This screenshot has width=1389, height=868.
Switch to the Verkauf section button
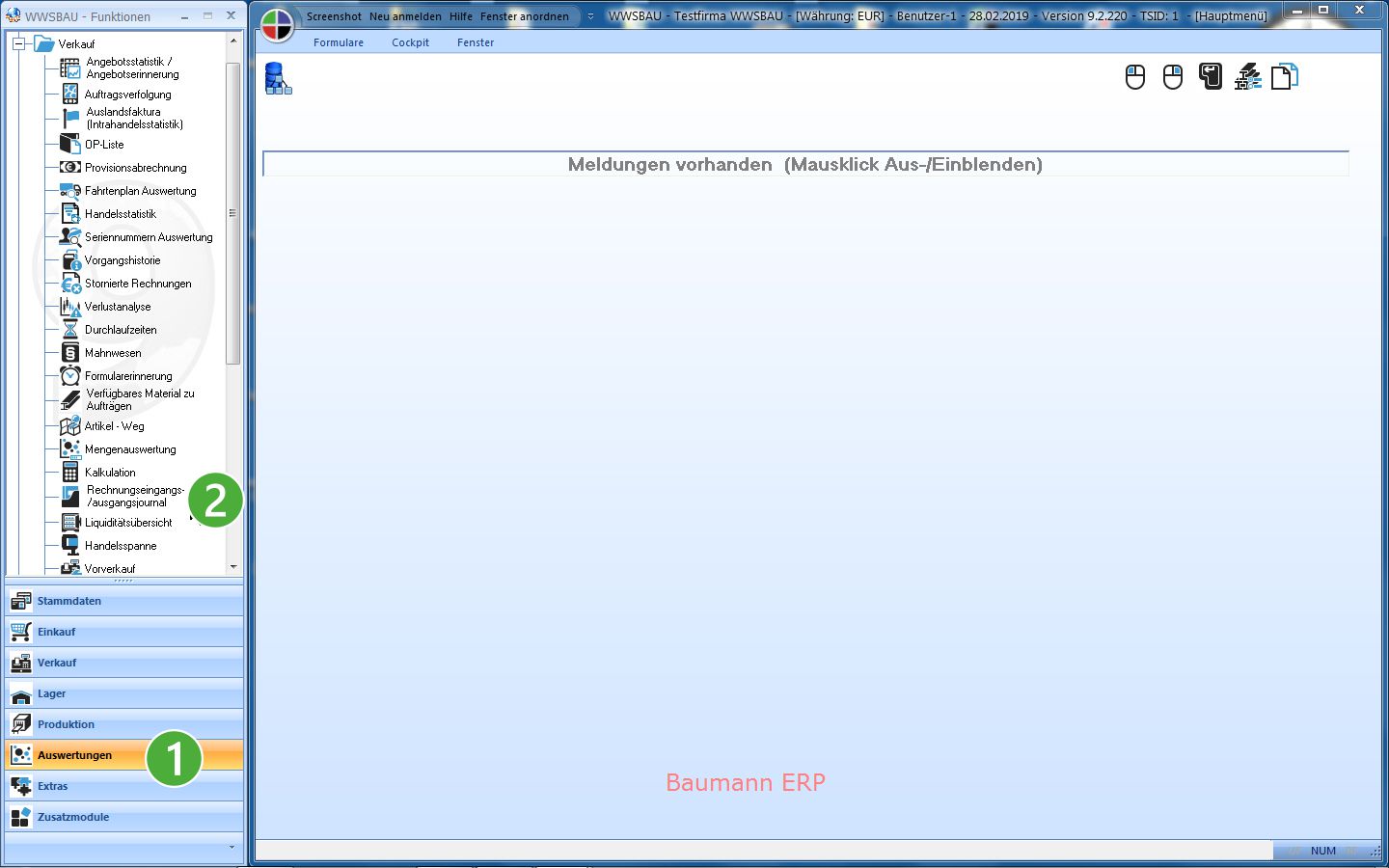[x=124, y=663]
